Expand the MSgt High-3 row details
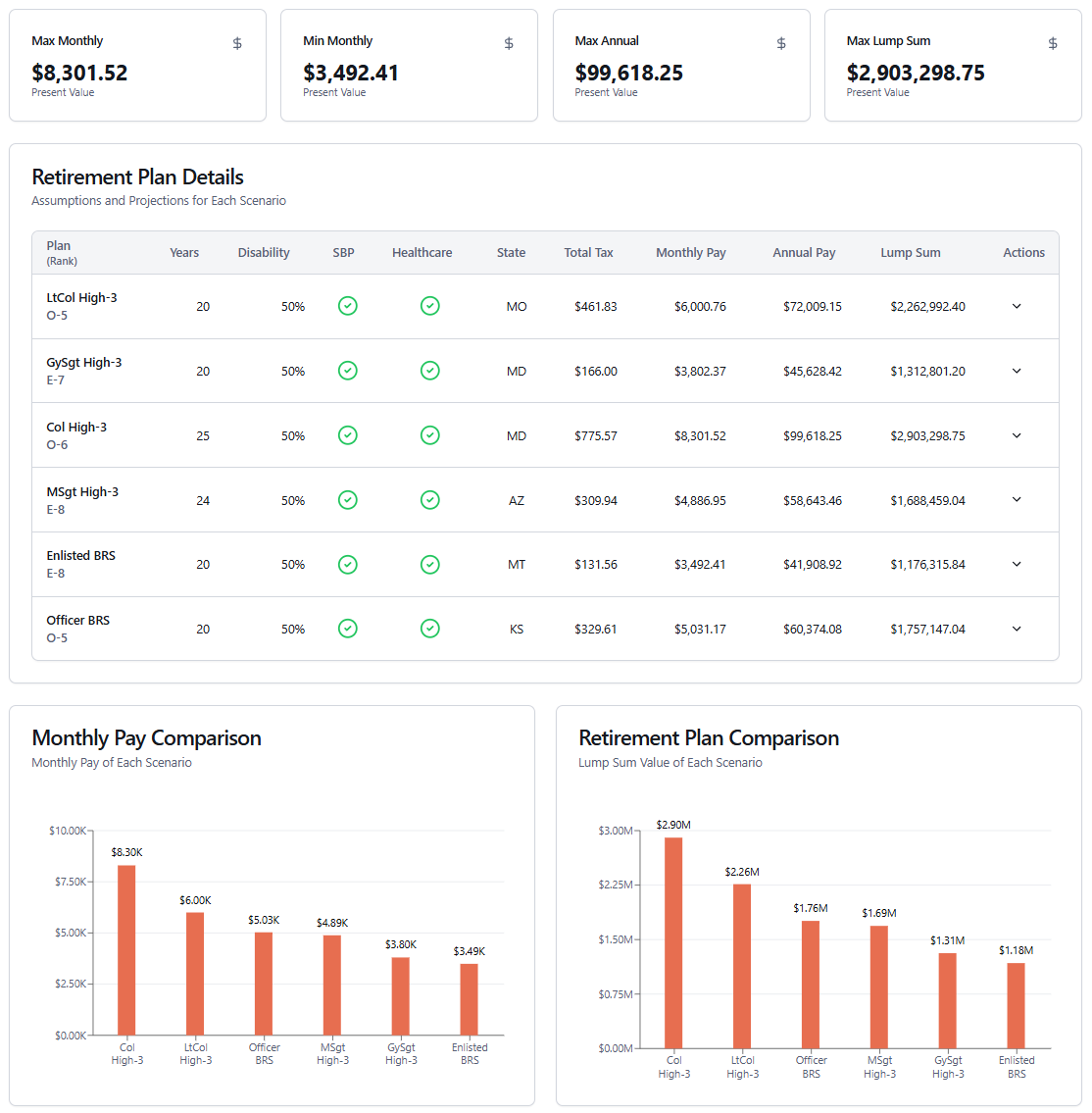 click(1017, 500)
